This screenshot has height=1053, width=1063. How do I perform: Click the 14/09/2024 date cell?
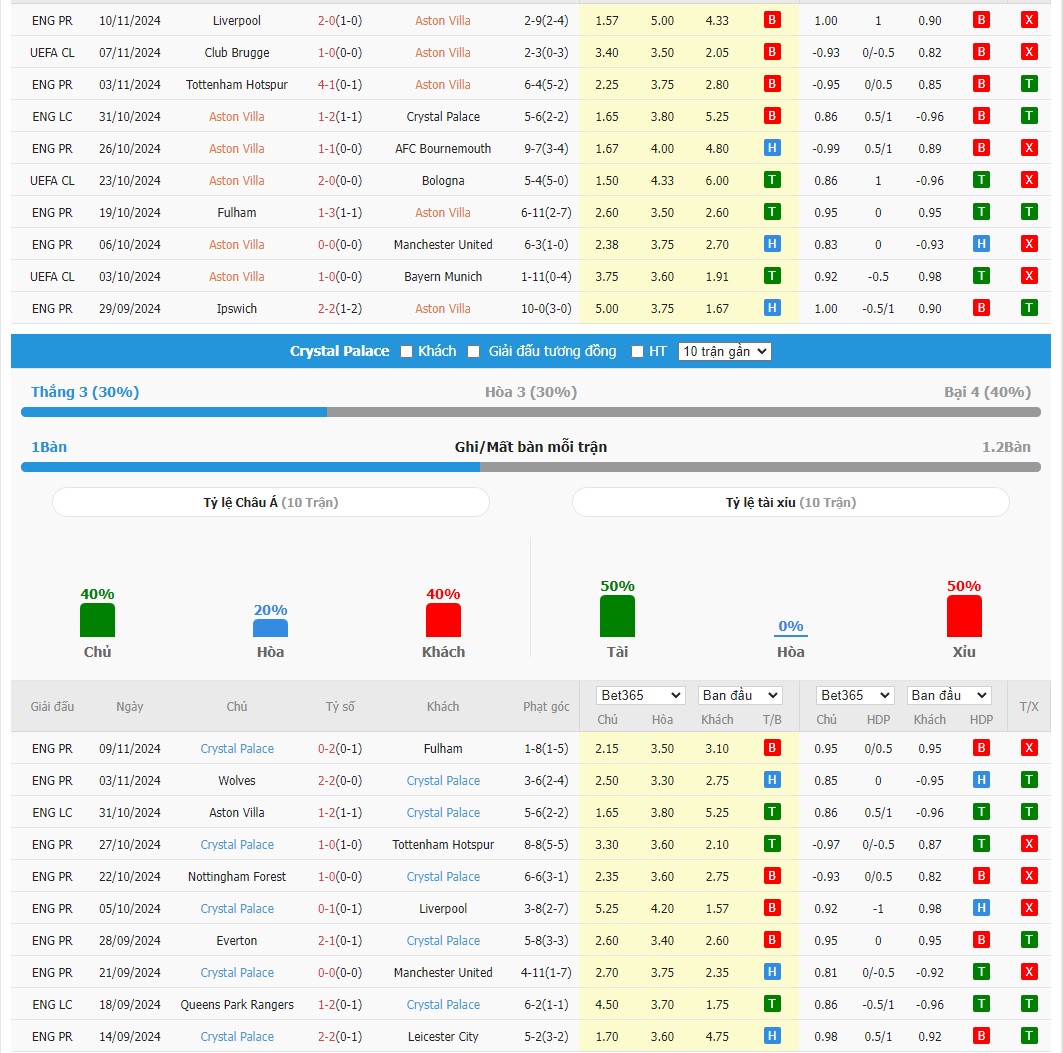129,1037
